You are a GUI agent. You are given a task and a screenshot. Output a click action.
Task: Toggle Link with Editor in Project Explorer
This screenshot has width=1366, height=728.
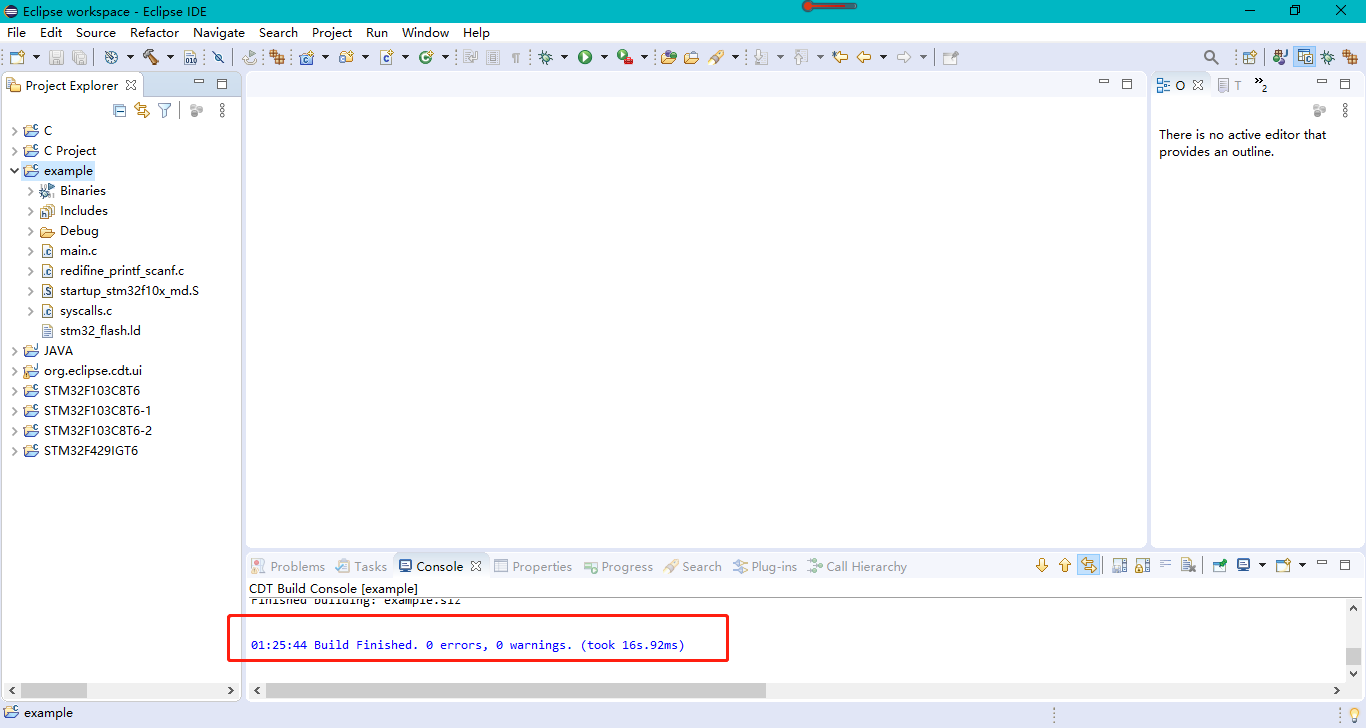tap(142, 110)
